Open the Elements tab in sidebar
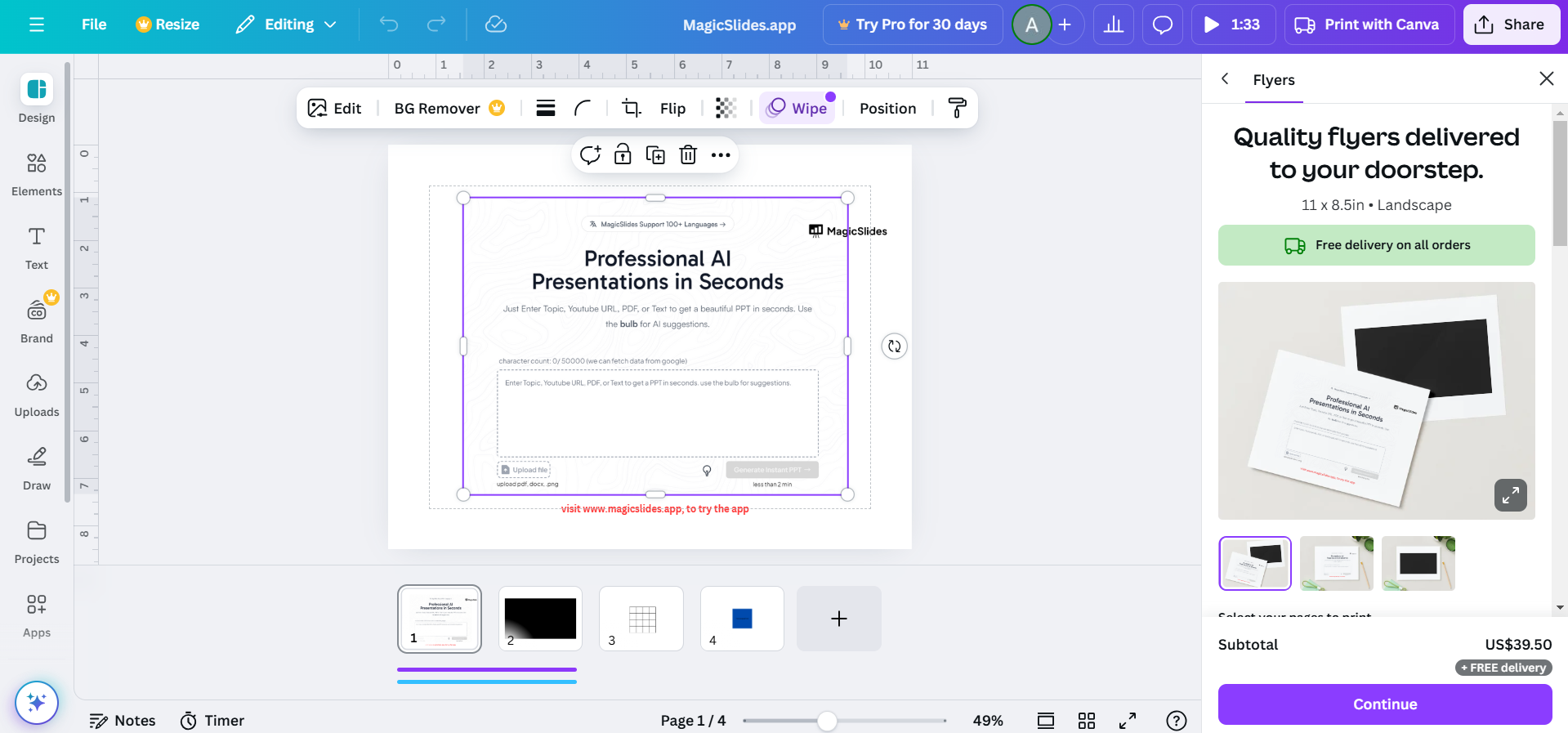 (37, 173)
